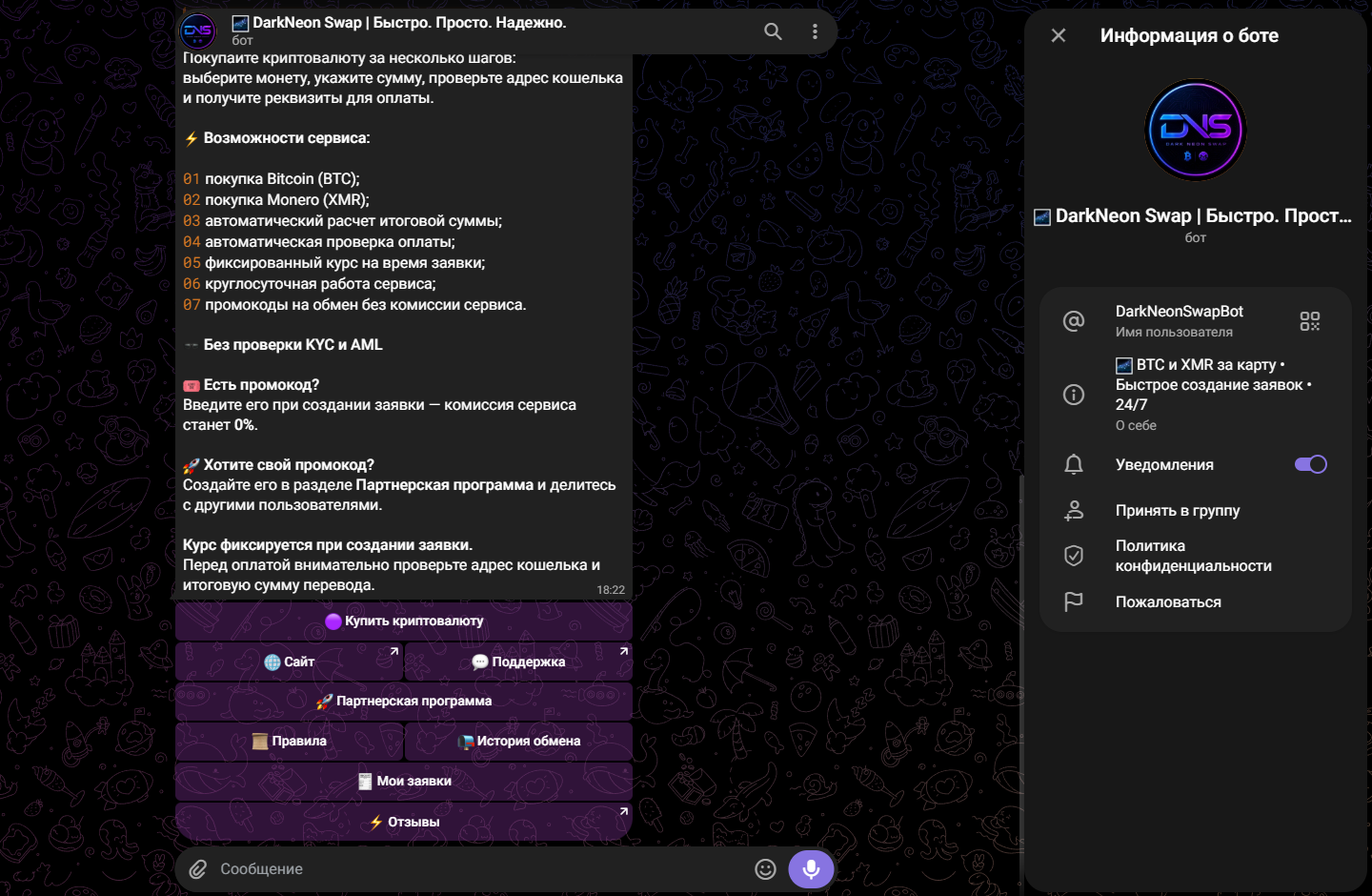Click the DarkNeonSwapBot username row
This screenshot has width=1372, height=896.
click(x=1196, y=321)
